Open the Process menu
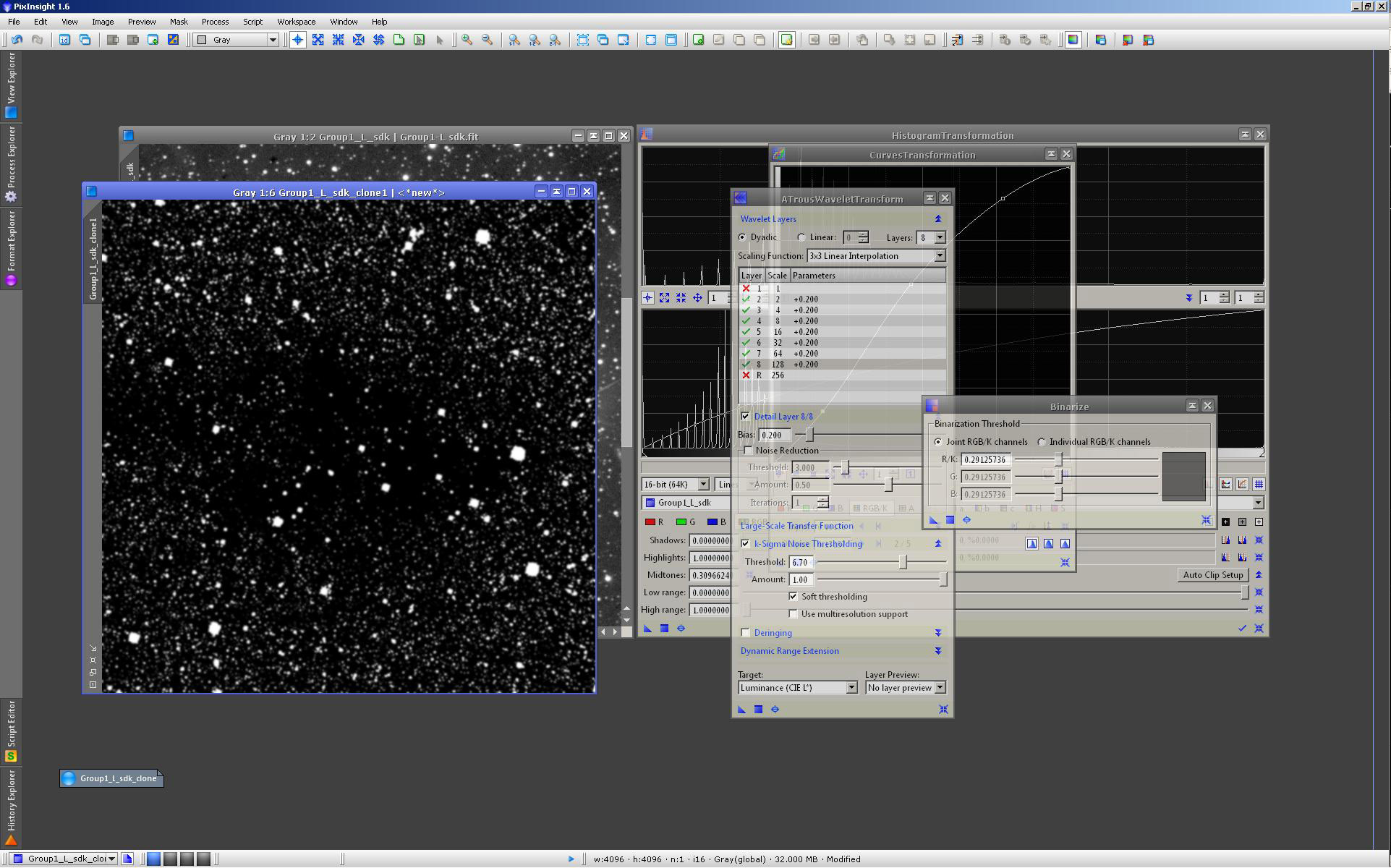Image resolution: width=1391 pixels, height=868 pixels. click(x=215, y=22)
